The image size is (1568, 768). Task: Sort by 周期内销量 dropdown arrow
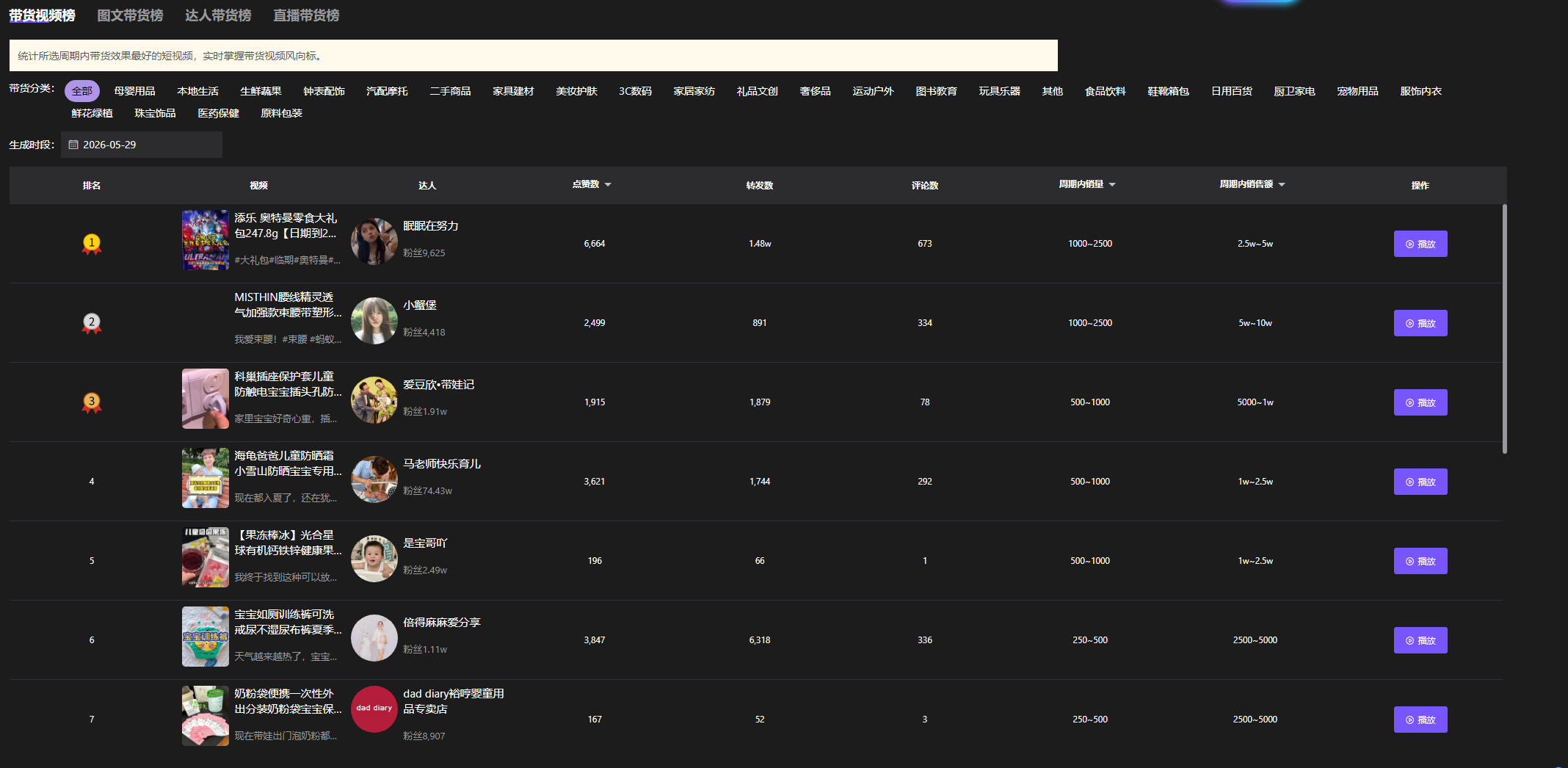[x=1112, y=185]
